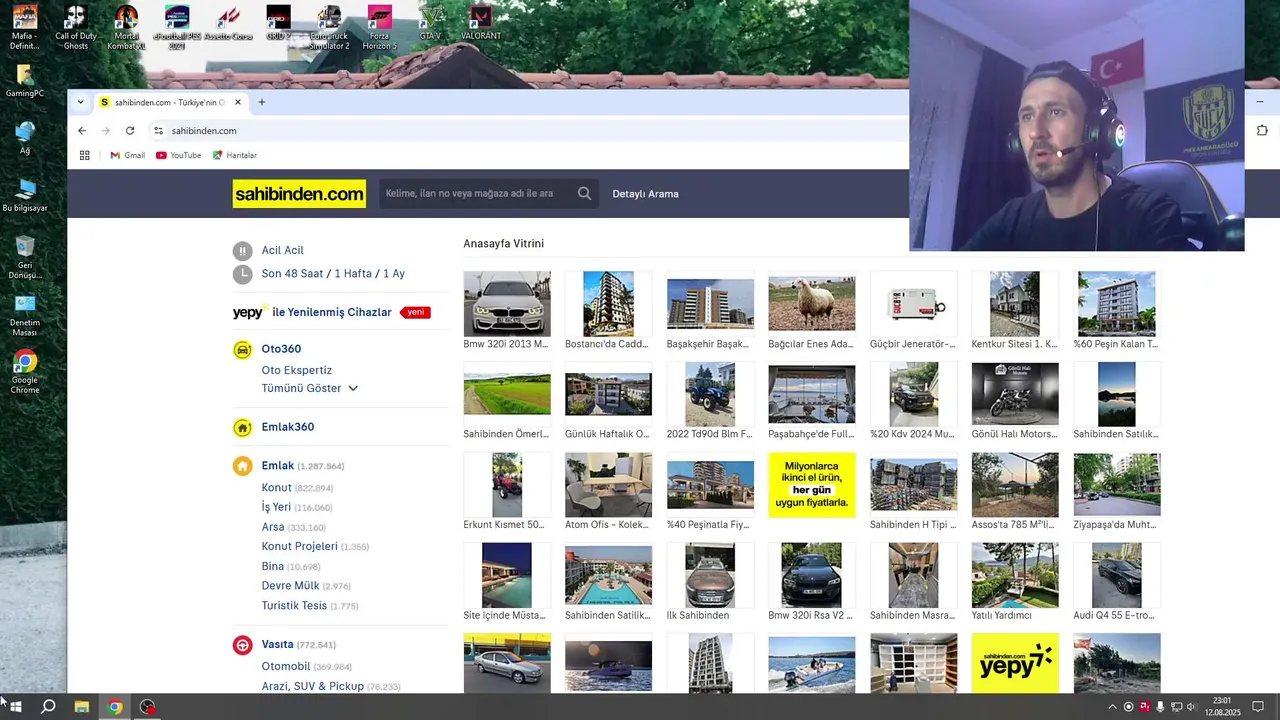Focus the Kelime, ilan no search field

(477, 194)
